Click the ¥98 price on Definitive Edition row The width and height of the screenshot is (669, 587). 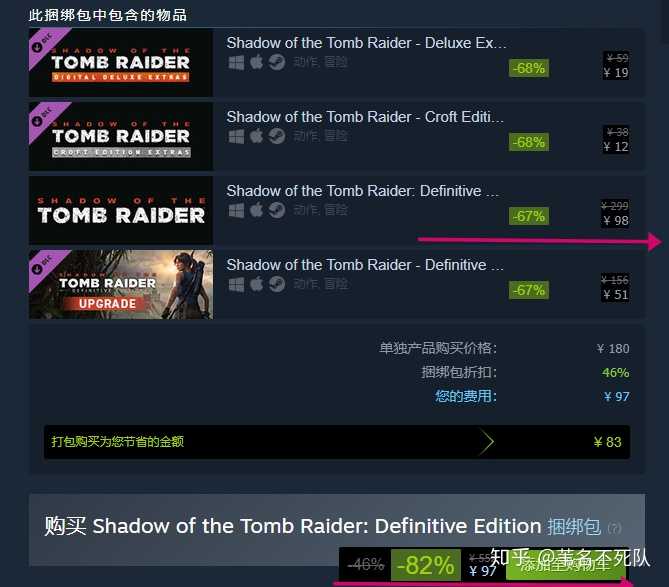[x=615, y=221]
